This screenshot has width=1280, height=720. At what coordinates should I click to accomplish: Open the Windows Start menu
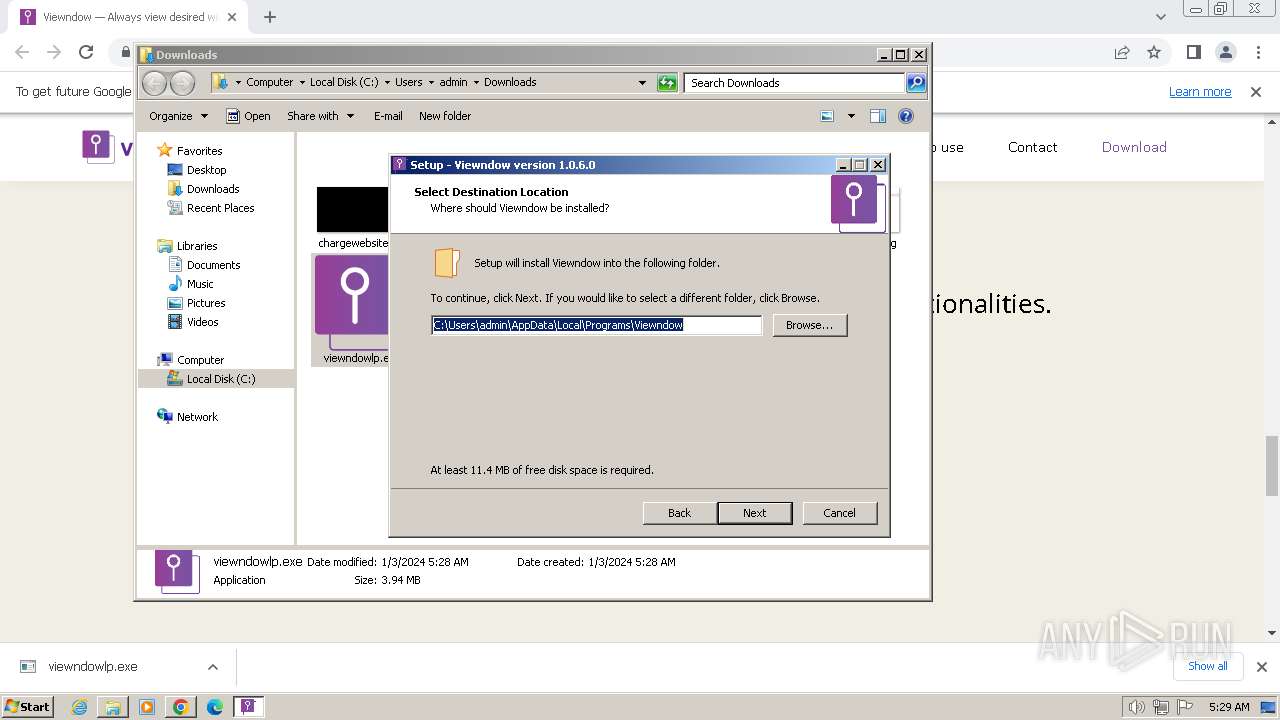27,706
